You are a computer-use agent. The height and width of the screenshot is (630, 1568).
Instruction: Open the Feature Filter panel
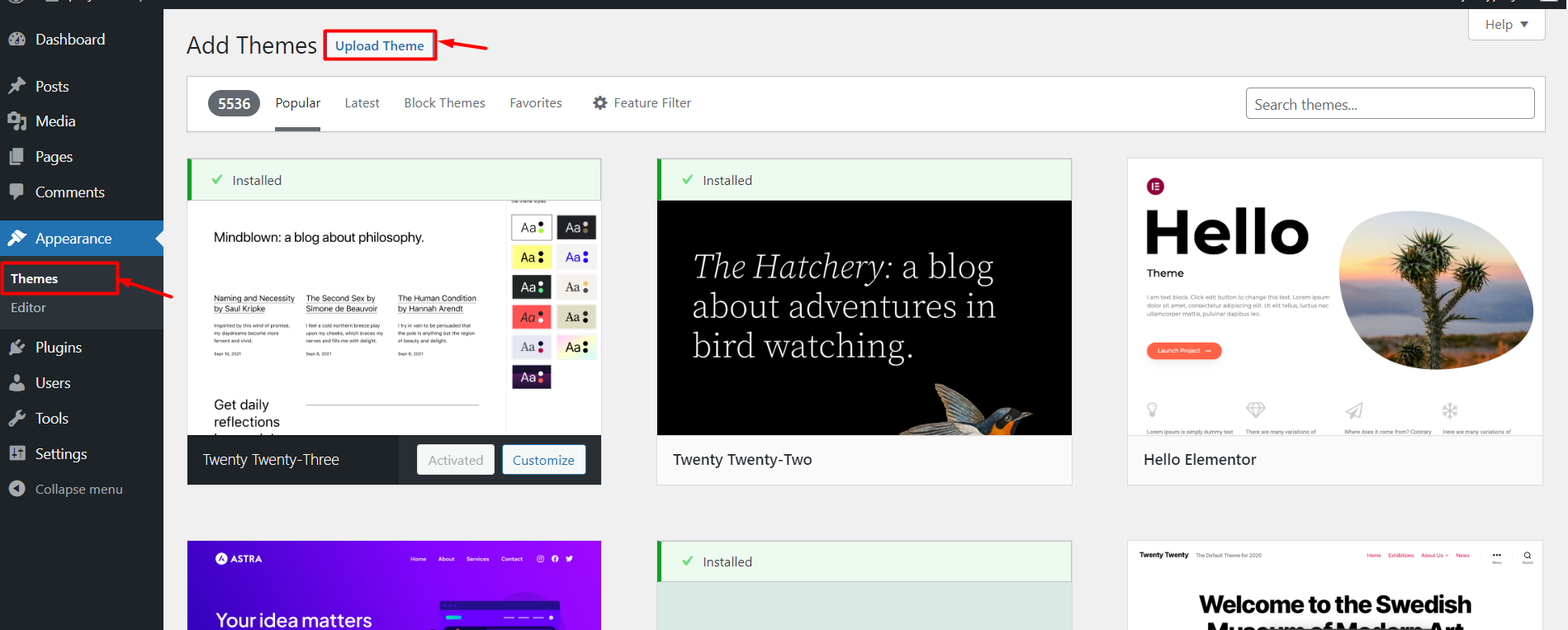click(x=642, y=103)
